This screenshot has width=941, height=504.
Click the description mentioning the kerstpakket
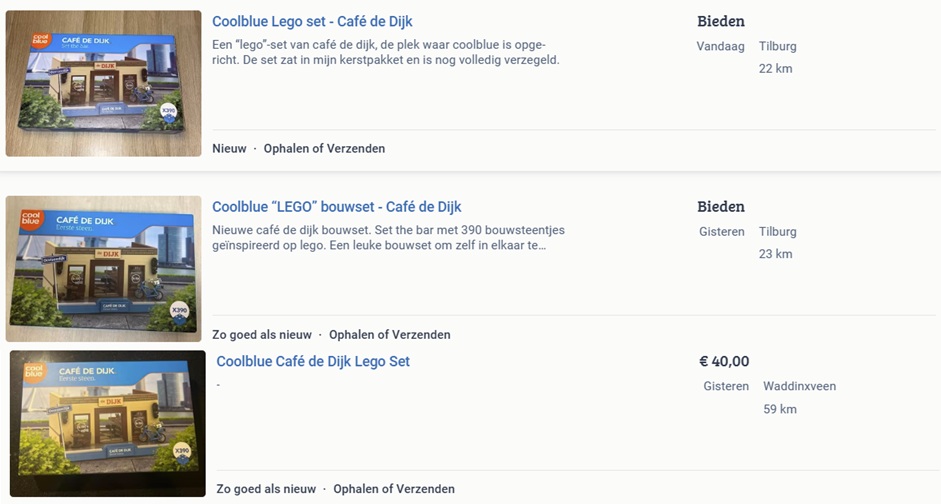coord(386,52)
